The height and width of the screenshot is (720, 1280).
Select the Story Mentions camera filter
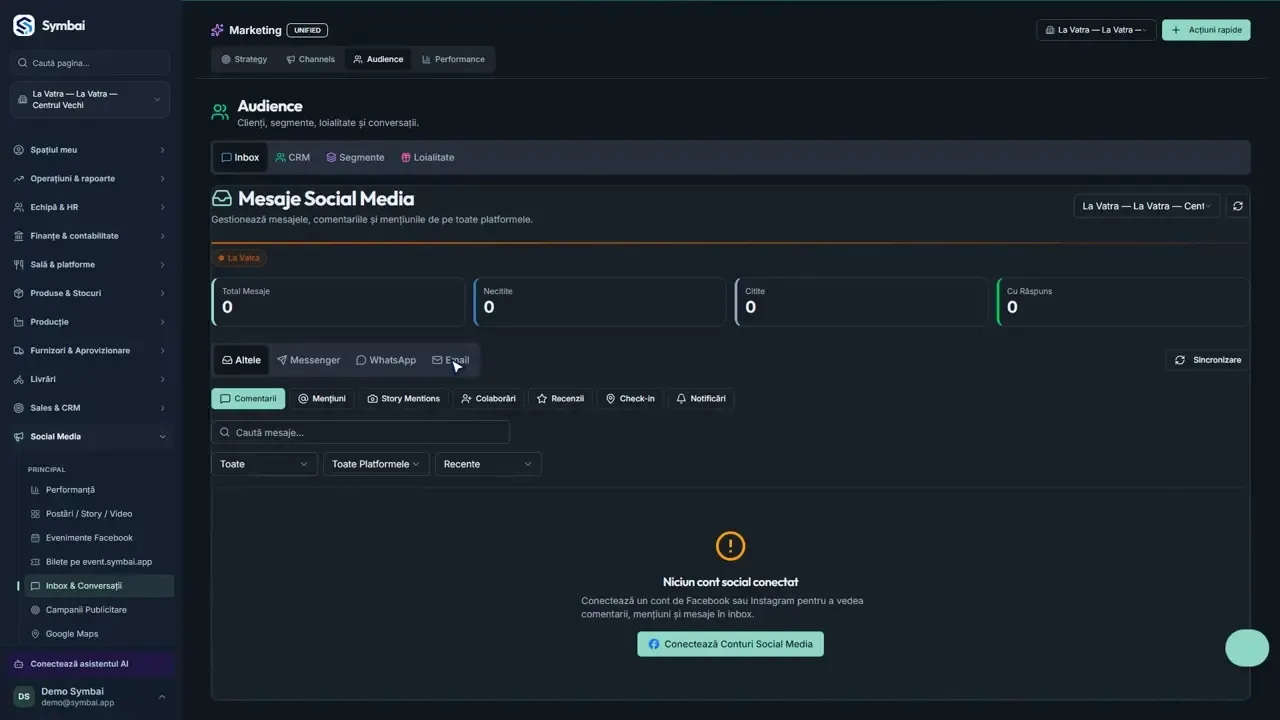403,399
